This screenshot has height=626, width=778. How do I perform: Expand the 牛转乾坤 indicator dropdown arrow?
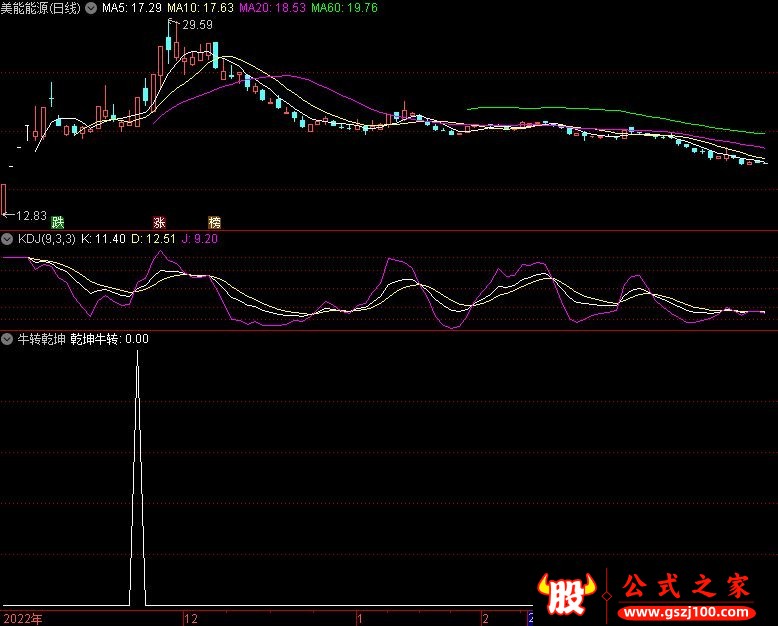(7, 339)
